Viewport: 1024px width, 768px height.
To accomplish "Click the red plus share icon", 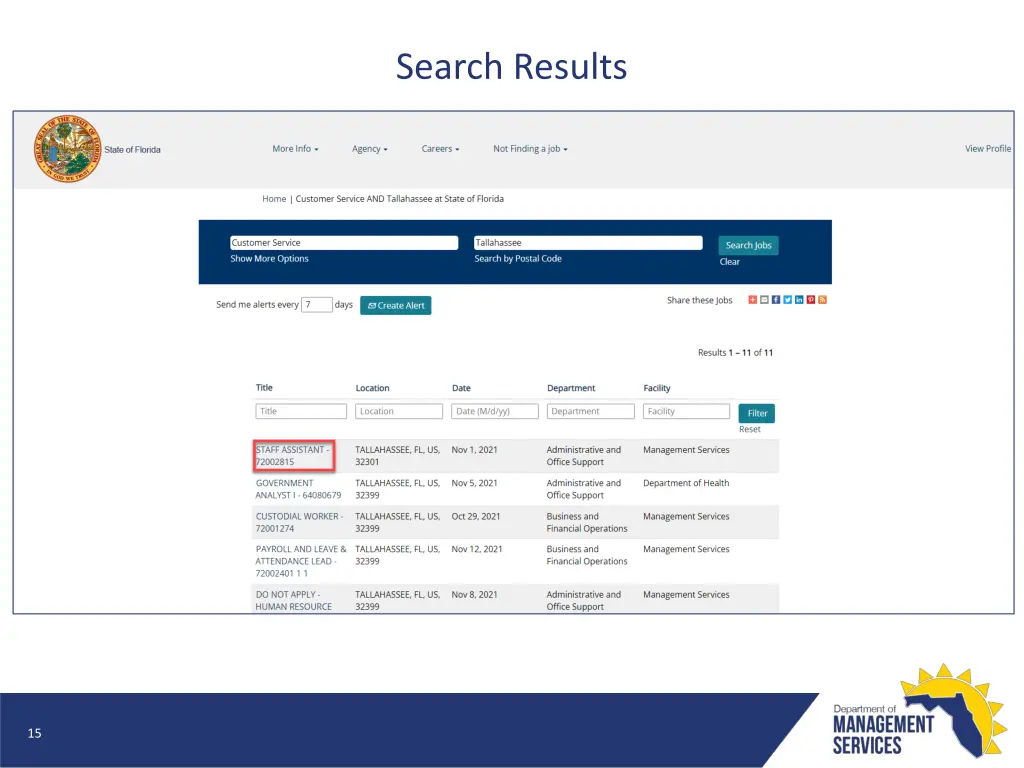I will tap(752, 300).
